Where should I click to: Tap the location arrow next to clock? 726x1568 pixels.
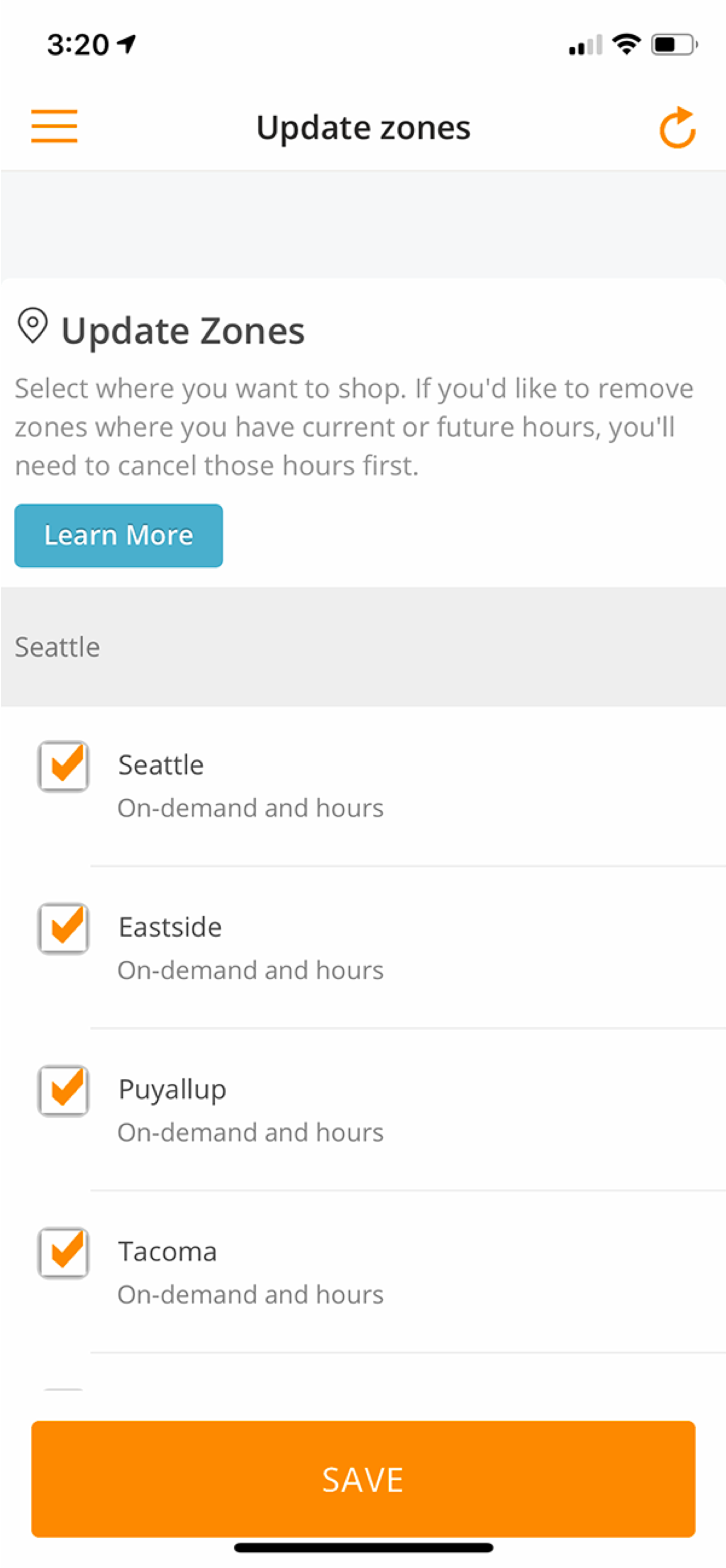pos(126,44)
